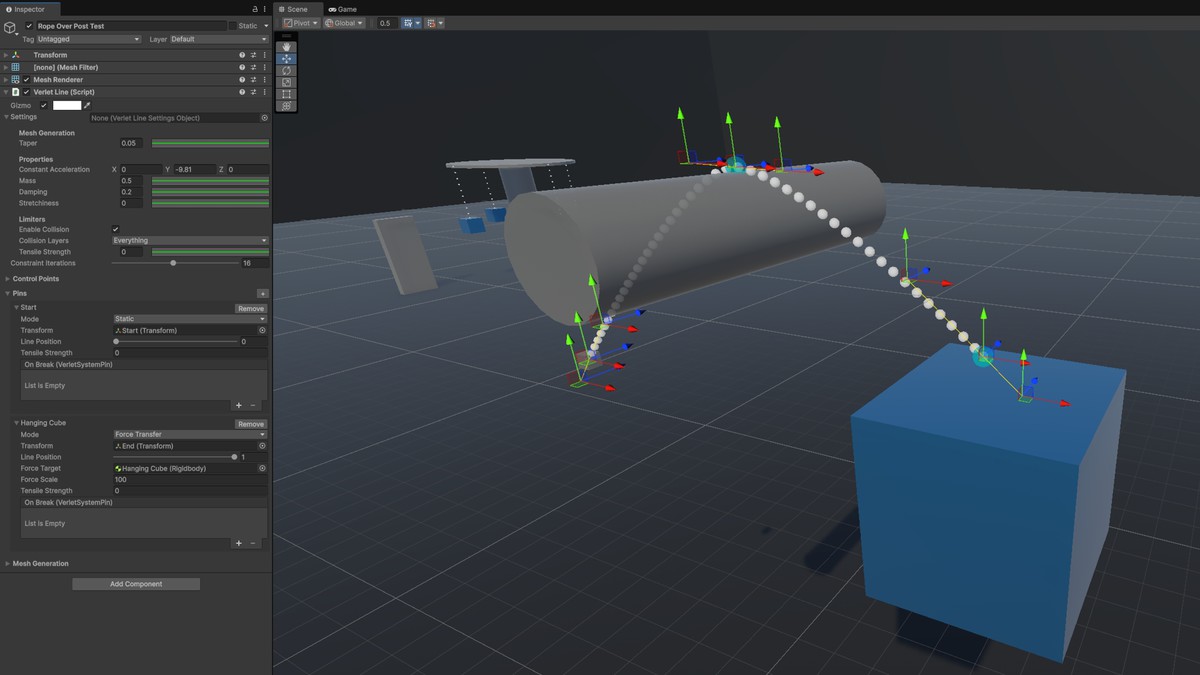Select the Hand tool in the Scene view

coord(285,46)
